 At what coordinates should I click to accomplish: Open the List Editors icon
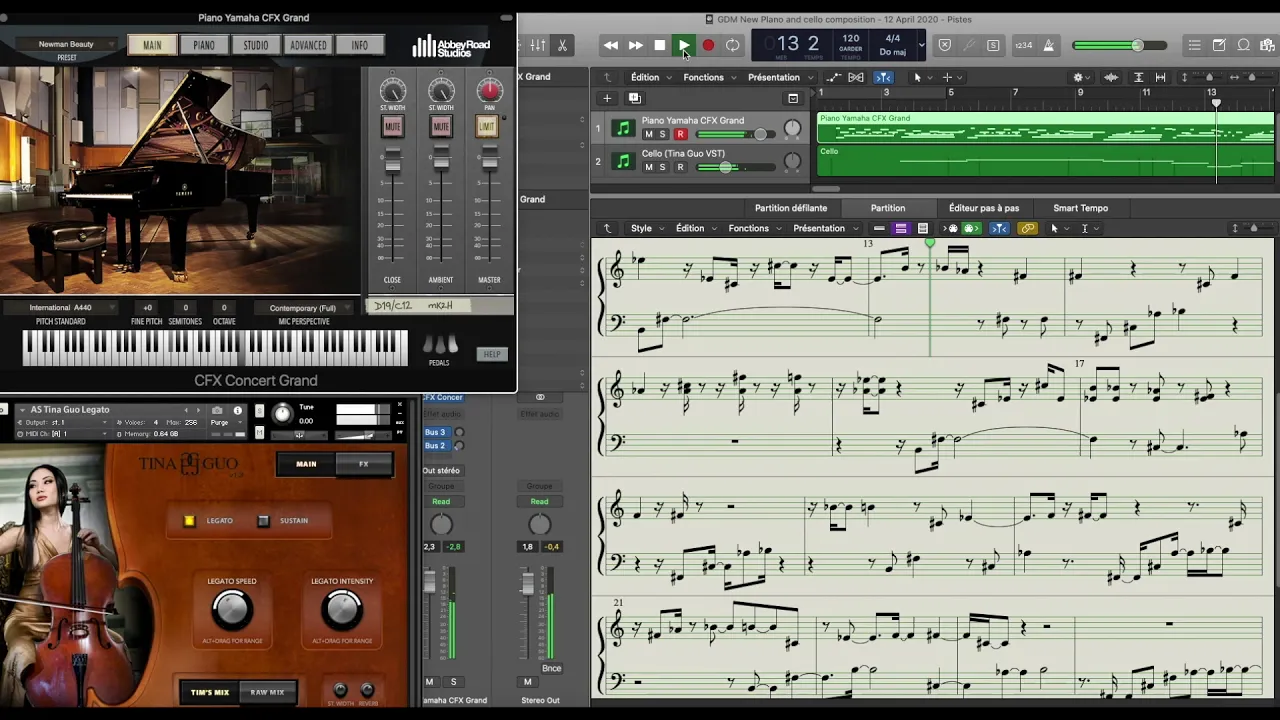[1194, 45]
